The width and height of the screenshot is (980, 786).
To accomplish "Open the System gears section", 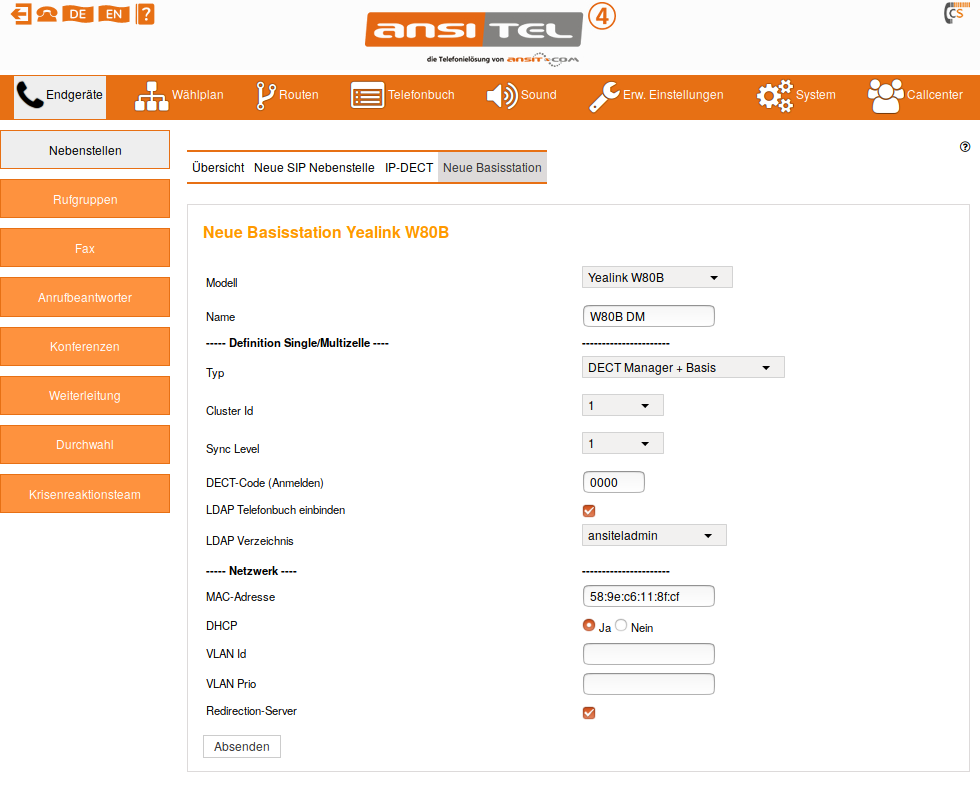I will point(795,95).
